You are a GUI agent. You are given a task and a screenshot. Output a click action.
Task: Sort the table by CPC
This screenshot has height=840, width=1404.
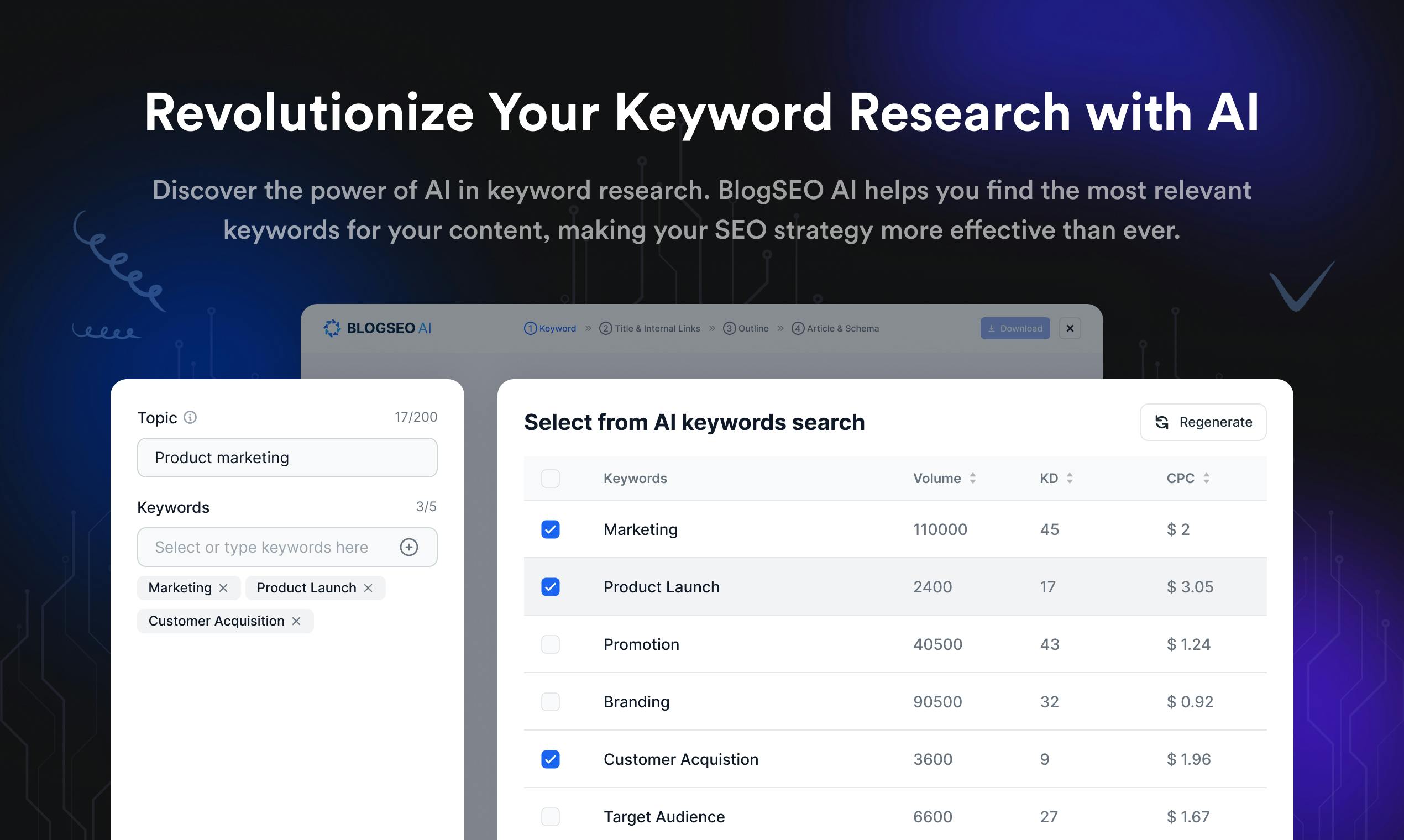click(x=1207, y=478)
